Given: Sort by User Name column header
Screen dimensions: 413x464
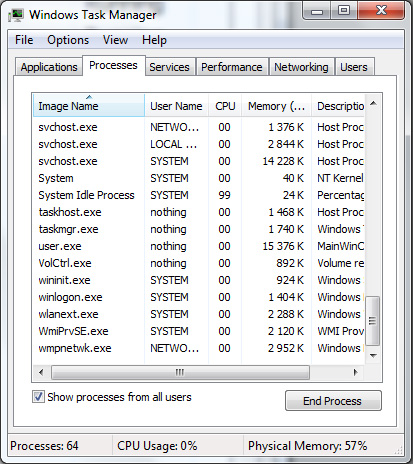Looking at the screenshot, I should (176, 106).
